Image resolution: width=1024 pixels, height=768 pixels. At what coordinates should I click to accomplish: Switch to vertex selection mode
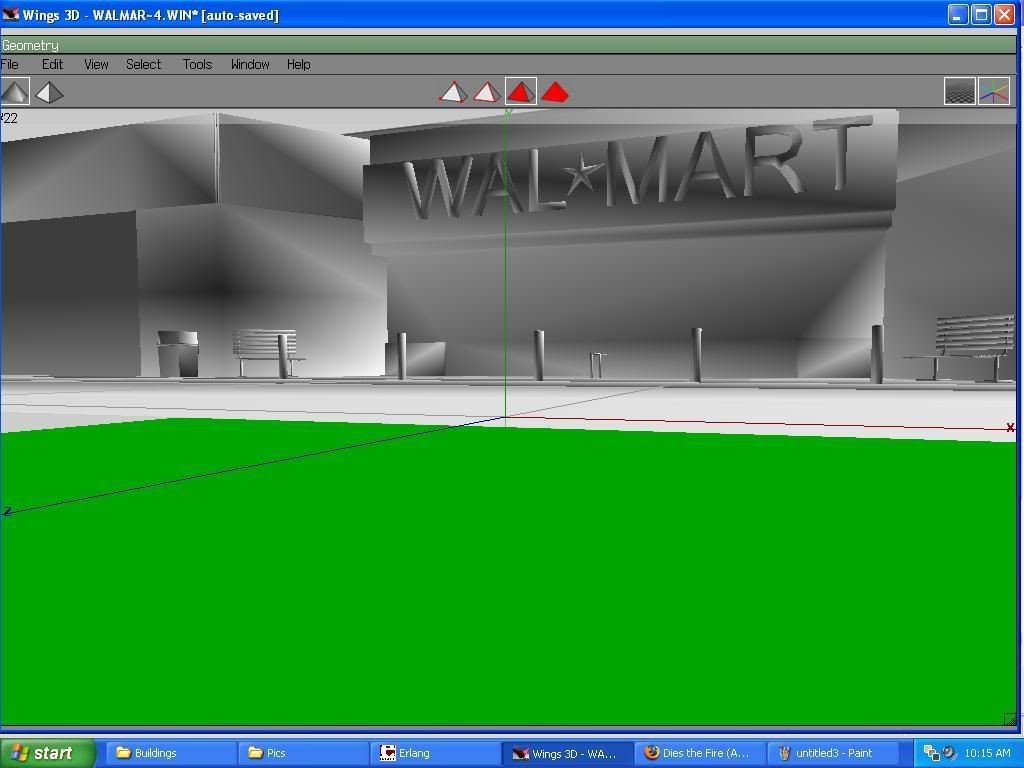452,92
